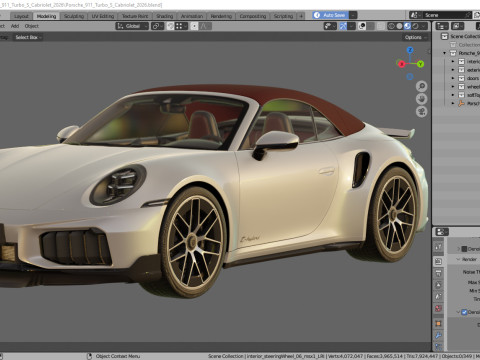Add a new workspace with plus tab
Image resolution: width=480 pixels, height=360 pixels.
(301, 16)
